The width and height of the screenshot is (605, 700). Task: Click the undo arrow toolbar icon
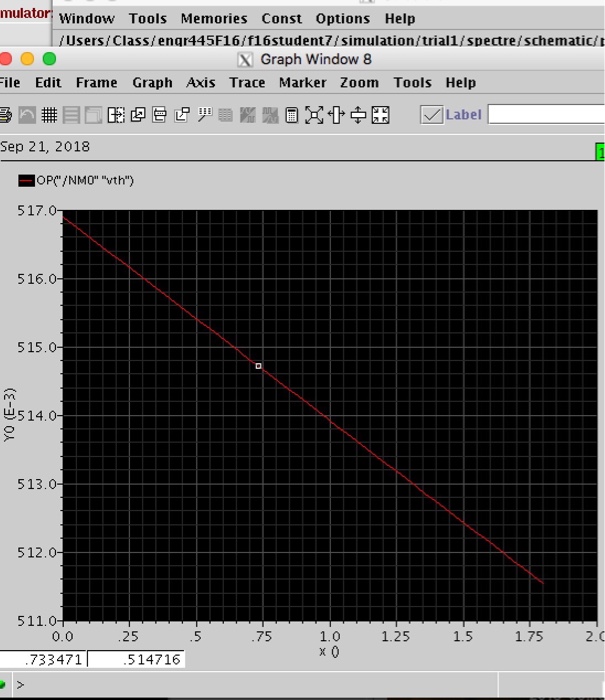coord(27,115)
